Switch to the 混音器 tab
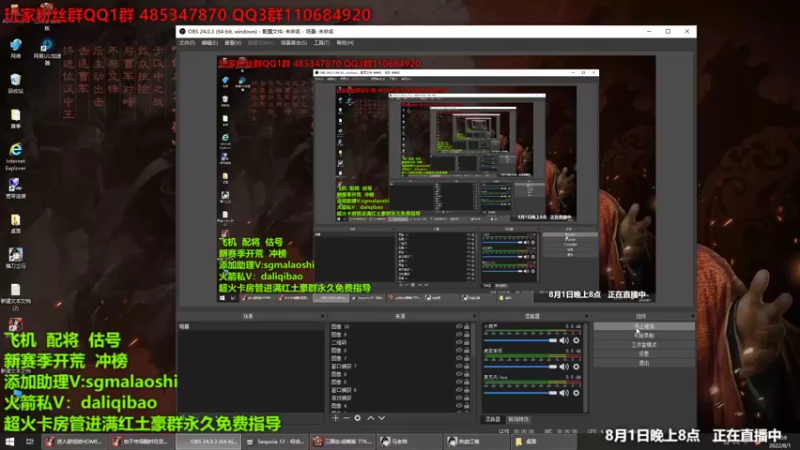 [x=492, y=419]
